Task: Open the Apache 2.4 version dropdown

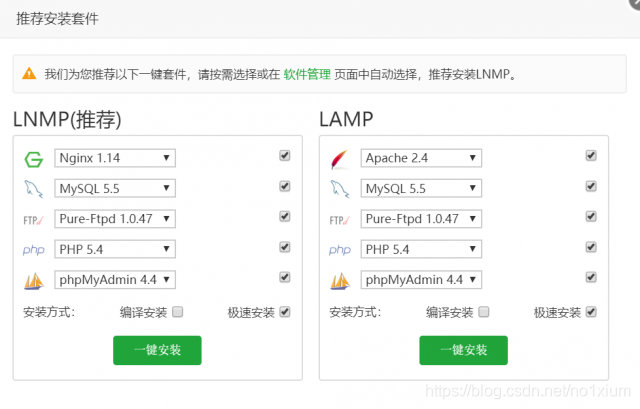Action: tap(421, 158)
